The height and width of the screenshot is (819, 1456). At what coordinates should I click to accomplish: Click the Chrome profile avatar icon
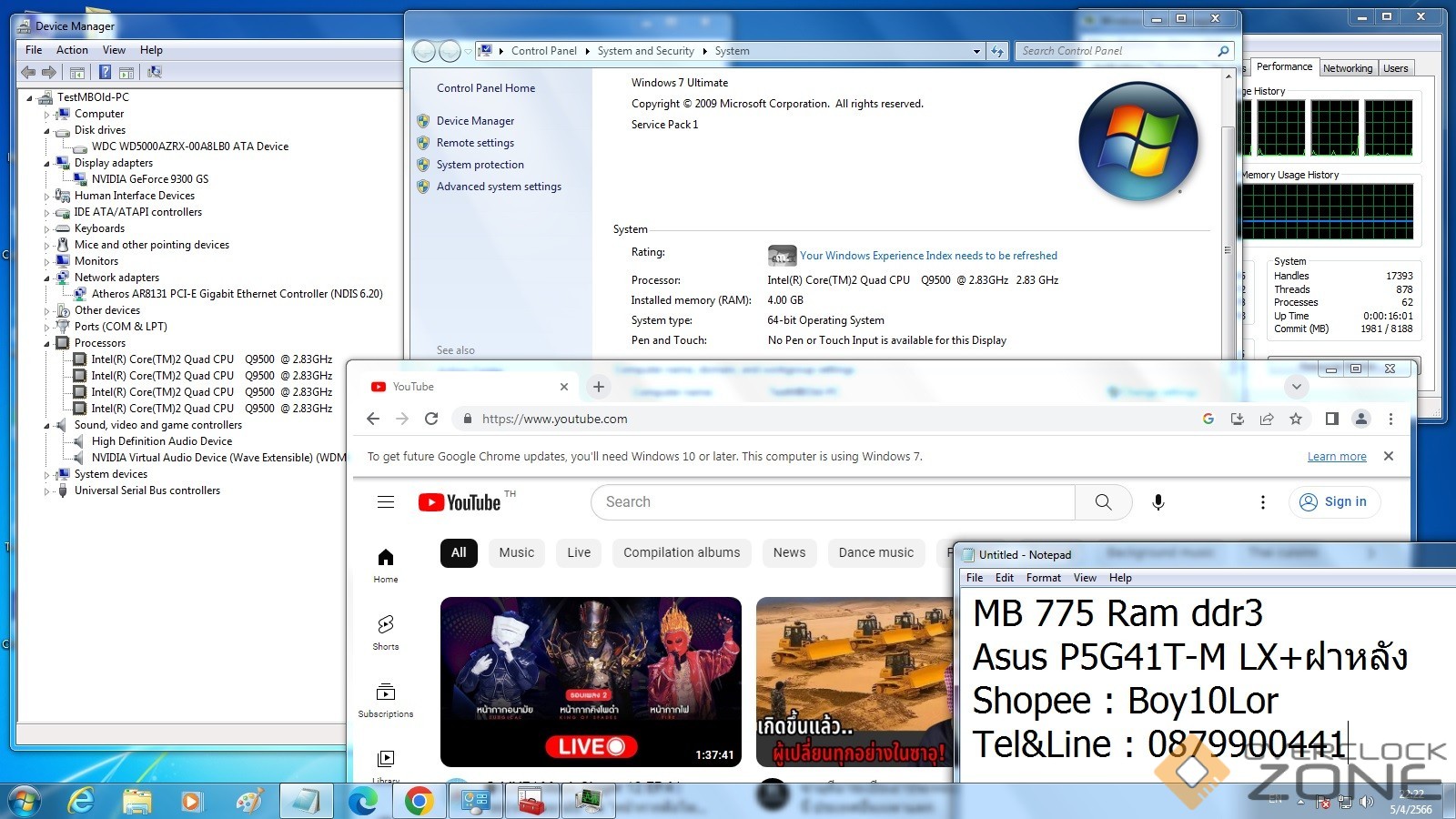[x=1361, y=419]
